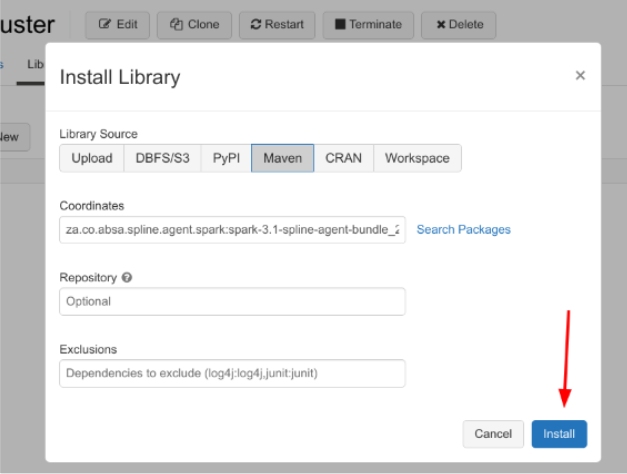The height and width of the screenshot is (474, 627).
Task: Open the Search Packages link
Action: point(463,230)
